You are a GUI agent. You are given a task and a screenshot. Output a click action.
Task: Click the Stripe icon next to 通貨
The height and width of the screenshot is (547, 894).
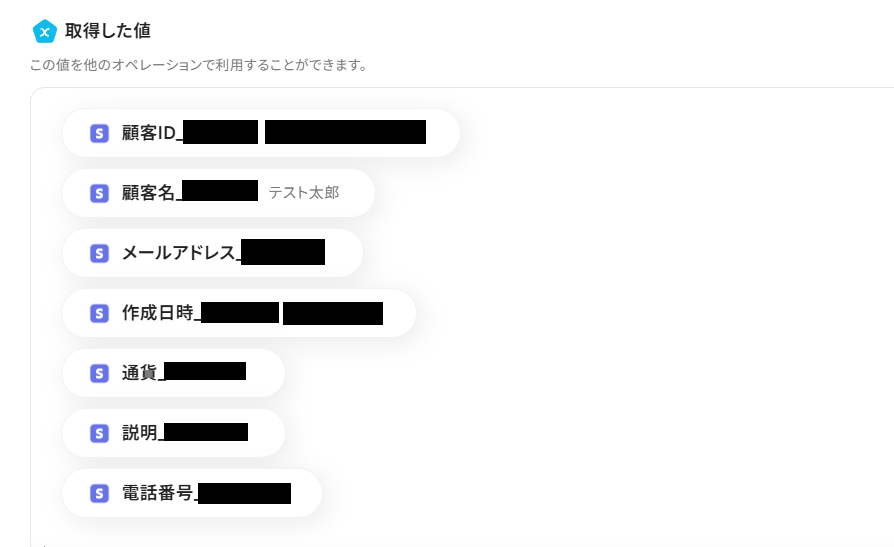[99, 374]
